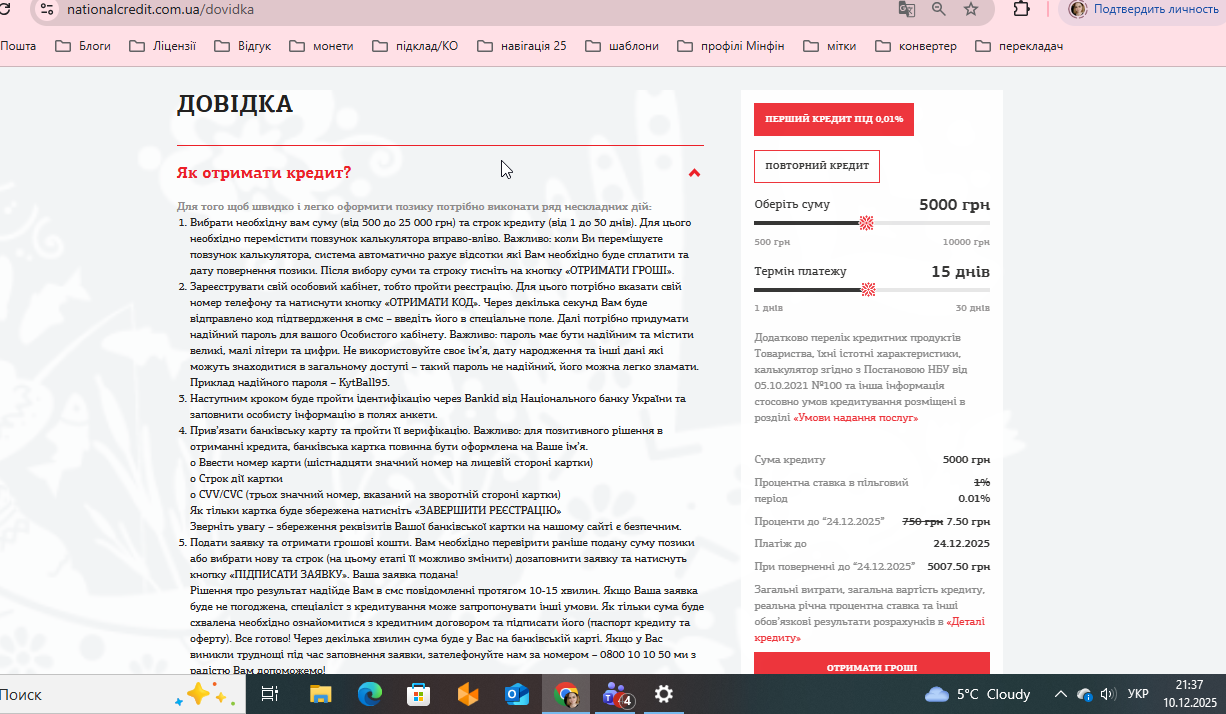Select 'Перший кредит під 0,01%' tab
This screenshot has width=1226, height=714.
pos(834,119)
